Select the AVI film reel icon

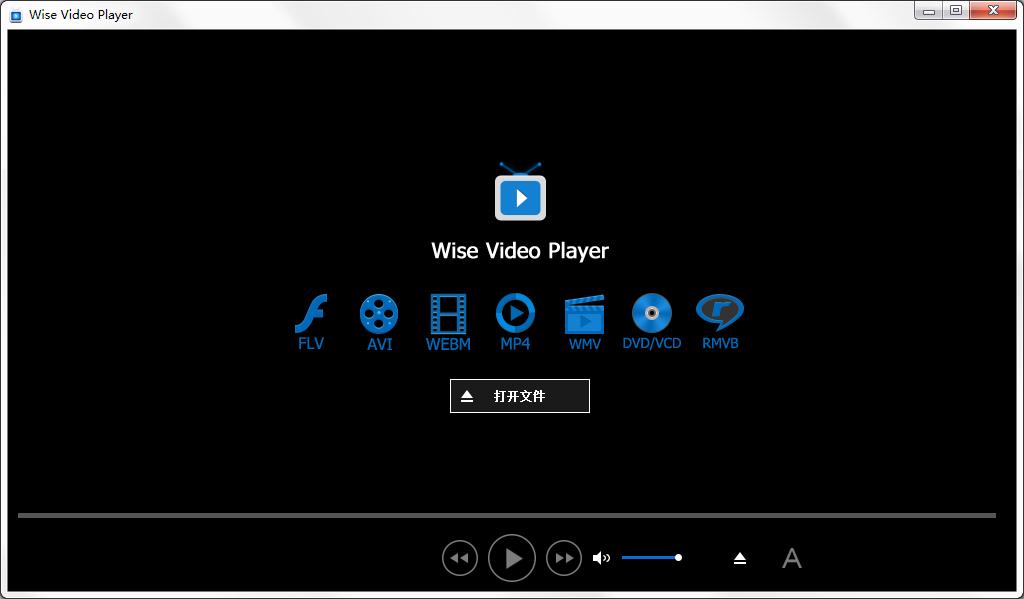pos(379,314)
